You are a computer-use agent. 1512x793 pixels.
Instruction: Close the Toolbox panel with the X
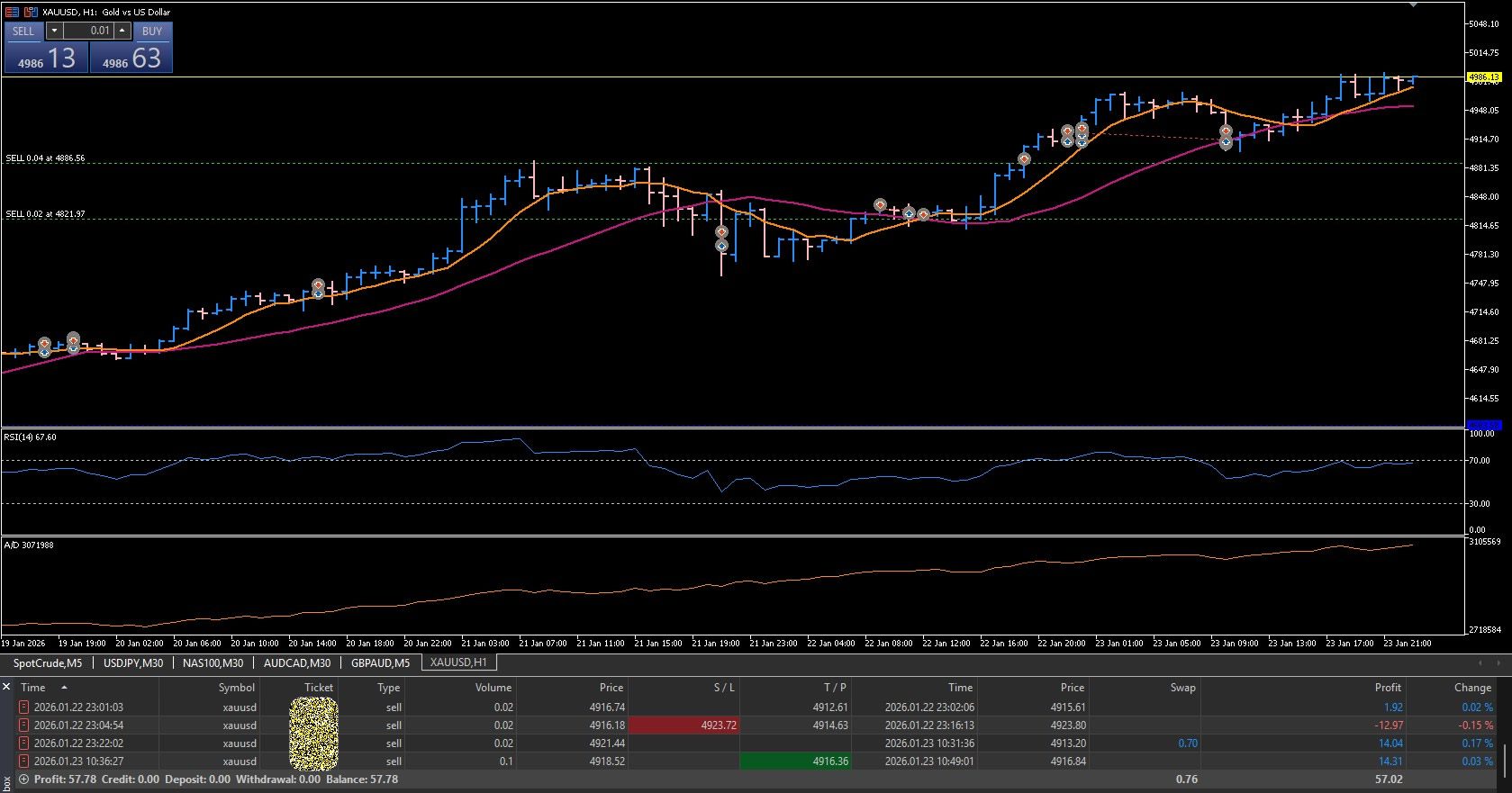(7, 687)
